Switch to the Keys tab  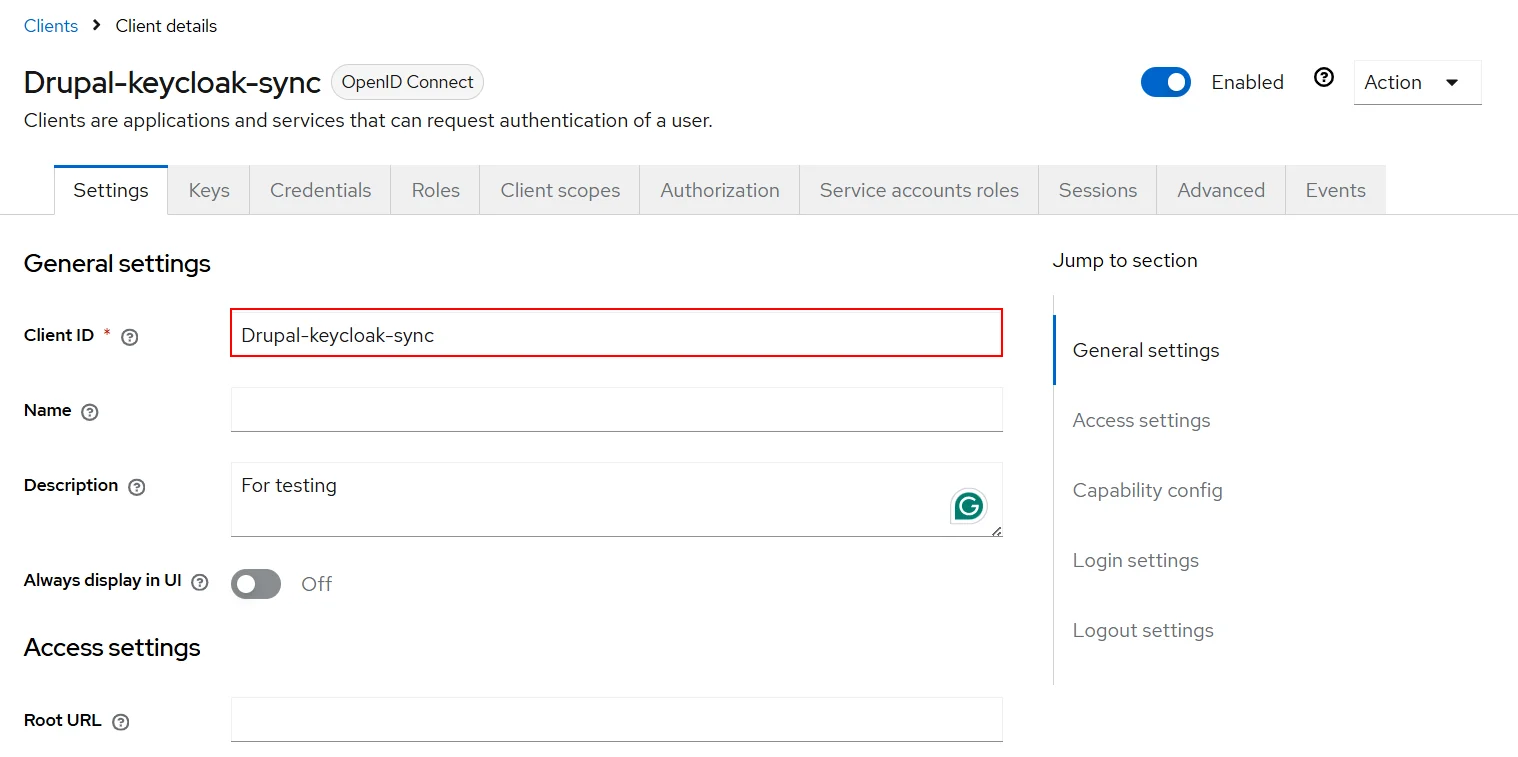tap(208, 189)
